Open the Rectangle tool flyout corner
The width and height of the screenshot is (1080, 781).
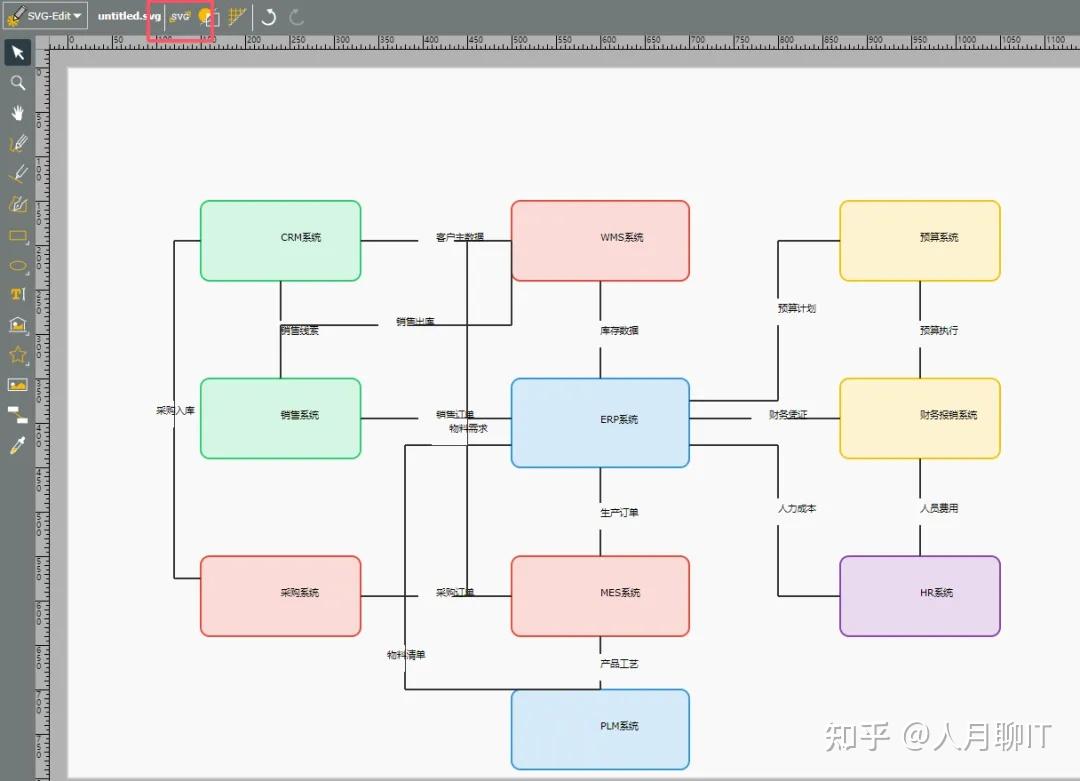[26, 243]
